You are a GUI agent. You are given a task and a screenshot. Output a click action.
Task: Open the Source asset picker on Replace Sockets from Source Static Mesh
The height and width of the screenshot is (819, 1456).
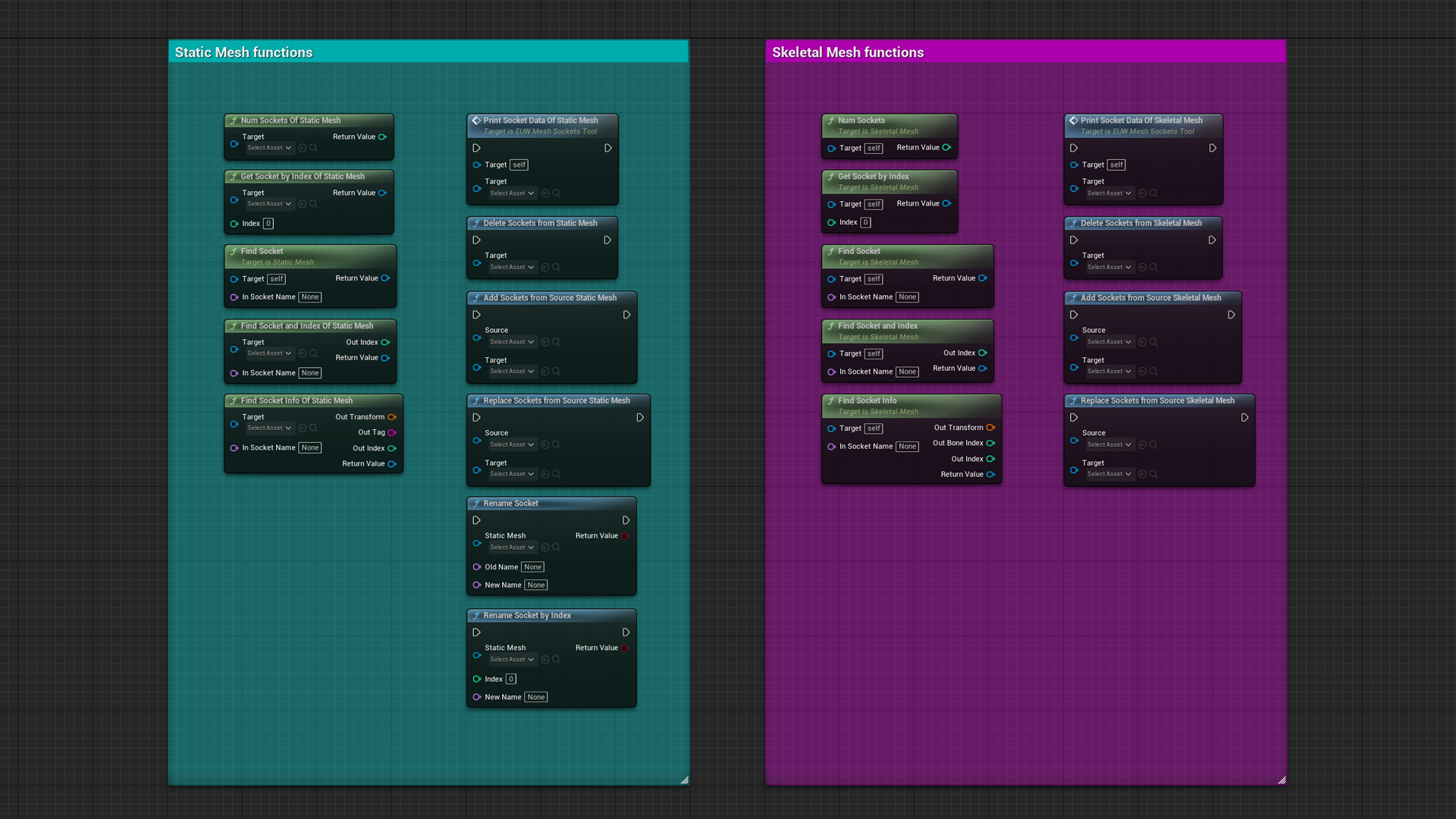click(511, 444)
